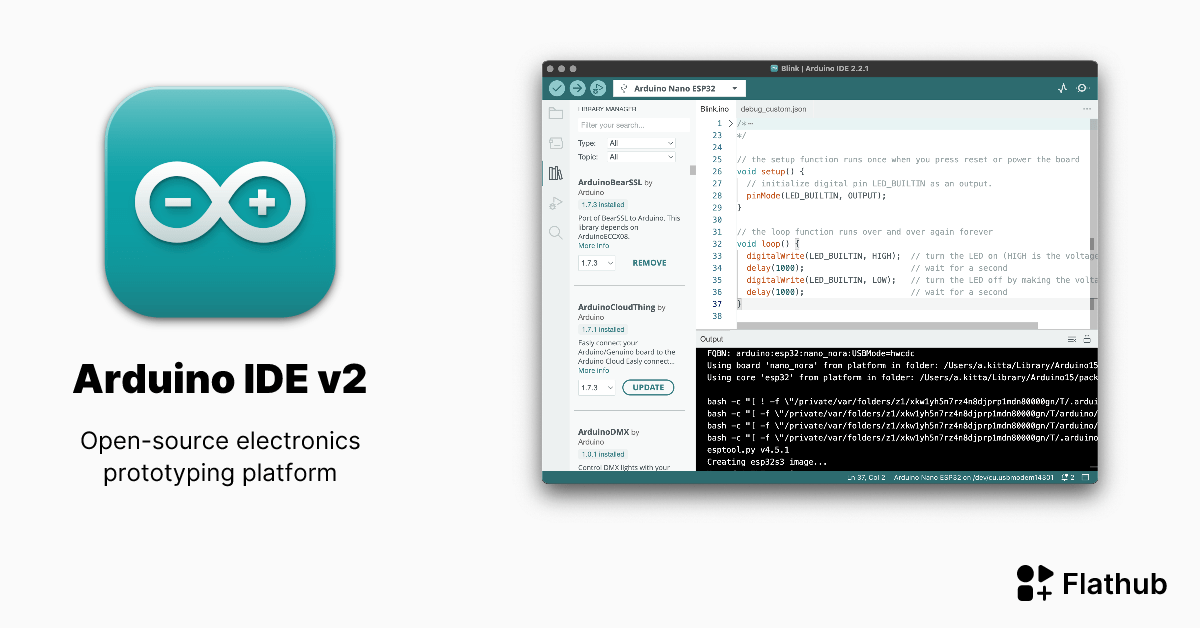Select the Verify sketch checkmark icon

pyautogui.click(x=558, y=87)
